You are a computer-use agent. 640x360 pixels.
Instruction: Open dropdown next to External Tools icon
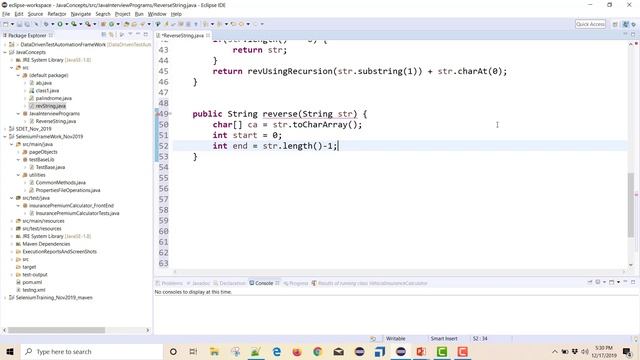pos(94,24)
